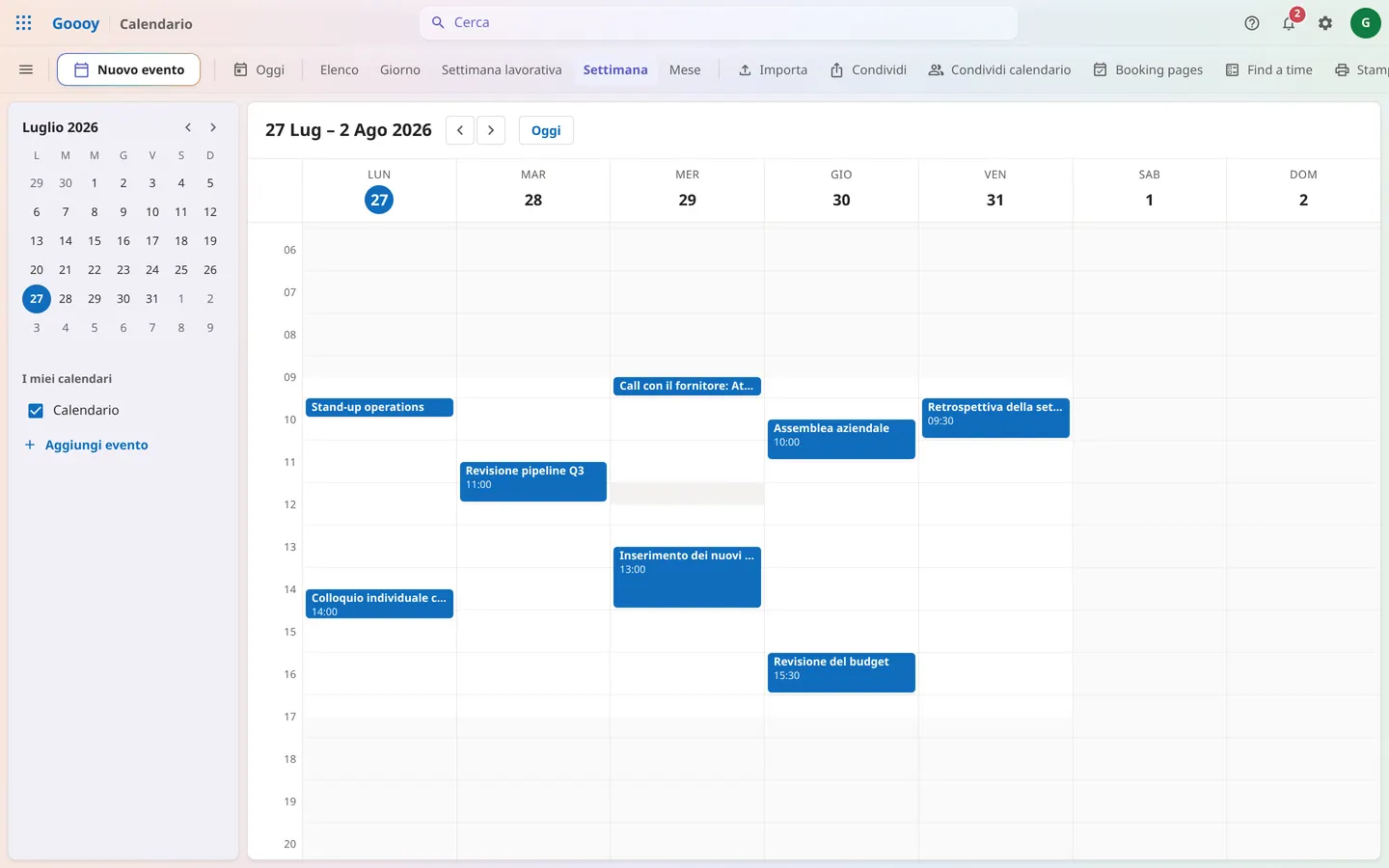Go to previous month in mini calendar
The image size is (1389, 868).
188,127
